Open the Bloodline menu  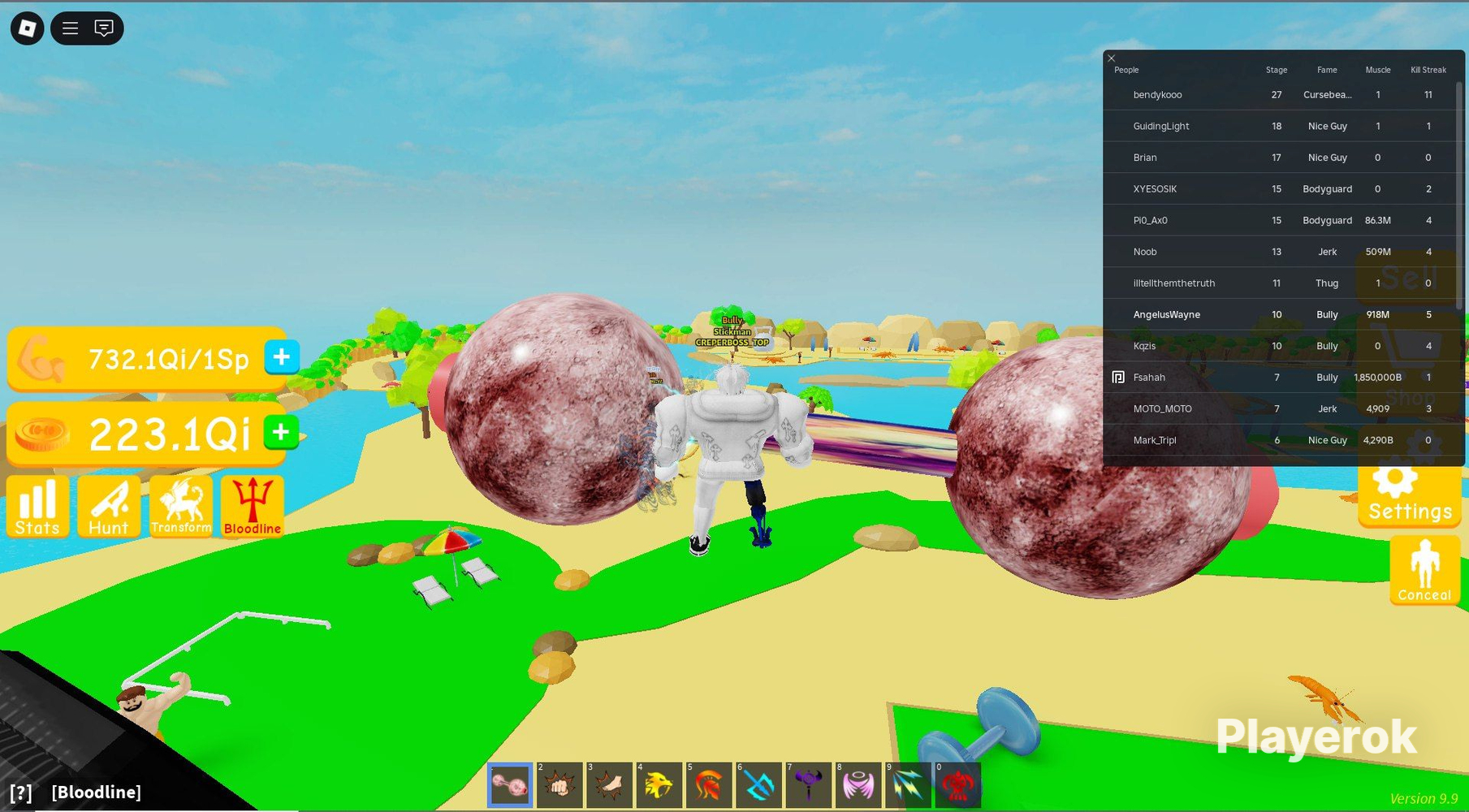(x=253, y=507)
